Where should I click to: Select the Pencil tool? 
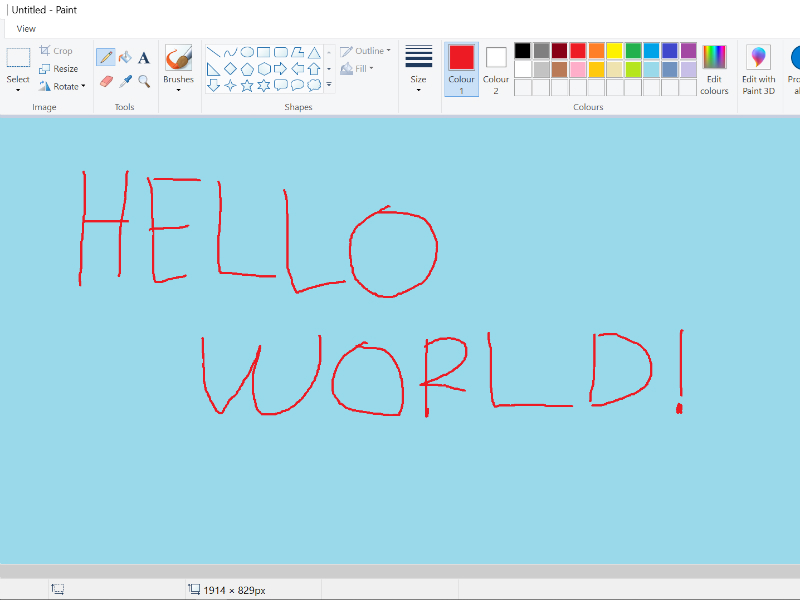click(x=105, y=57)
